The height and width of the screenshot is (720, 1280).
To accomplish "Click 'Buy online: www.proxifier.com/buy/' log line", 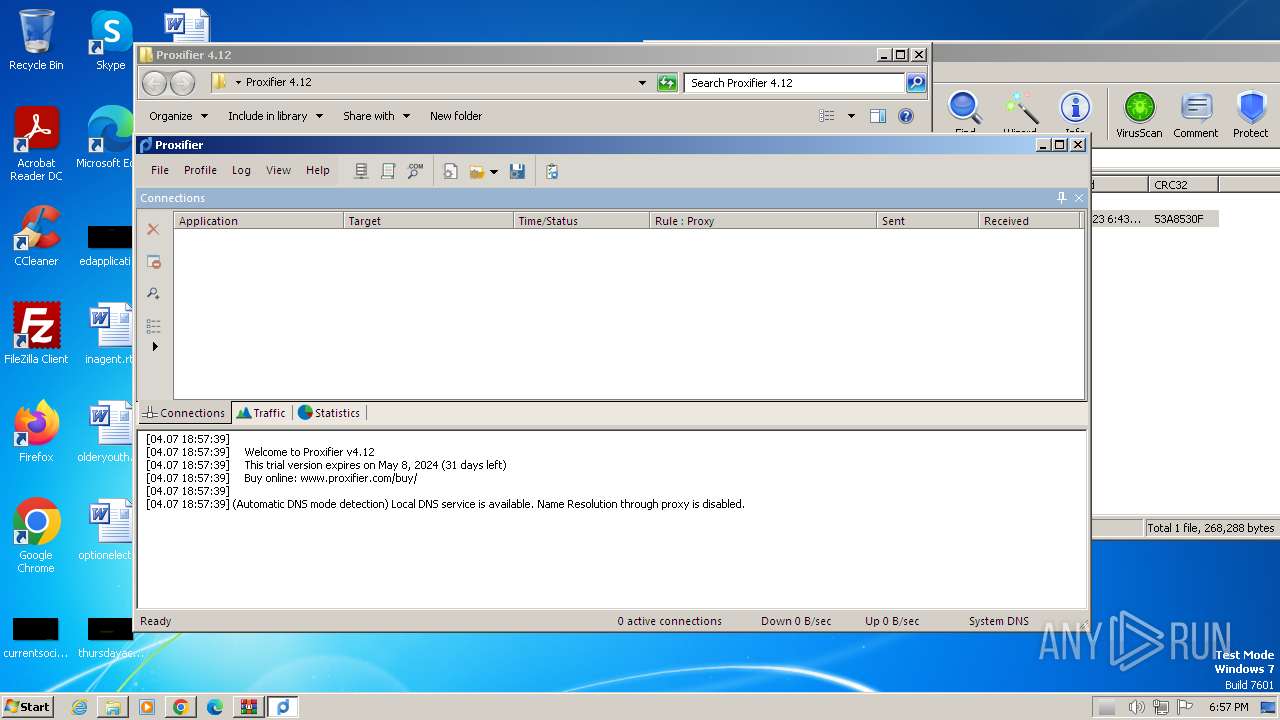I will [x=330, y=478].
